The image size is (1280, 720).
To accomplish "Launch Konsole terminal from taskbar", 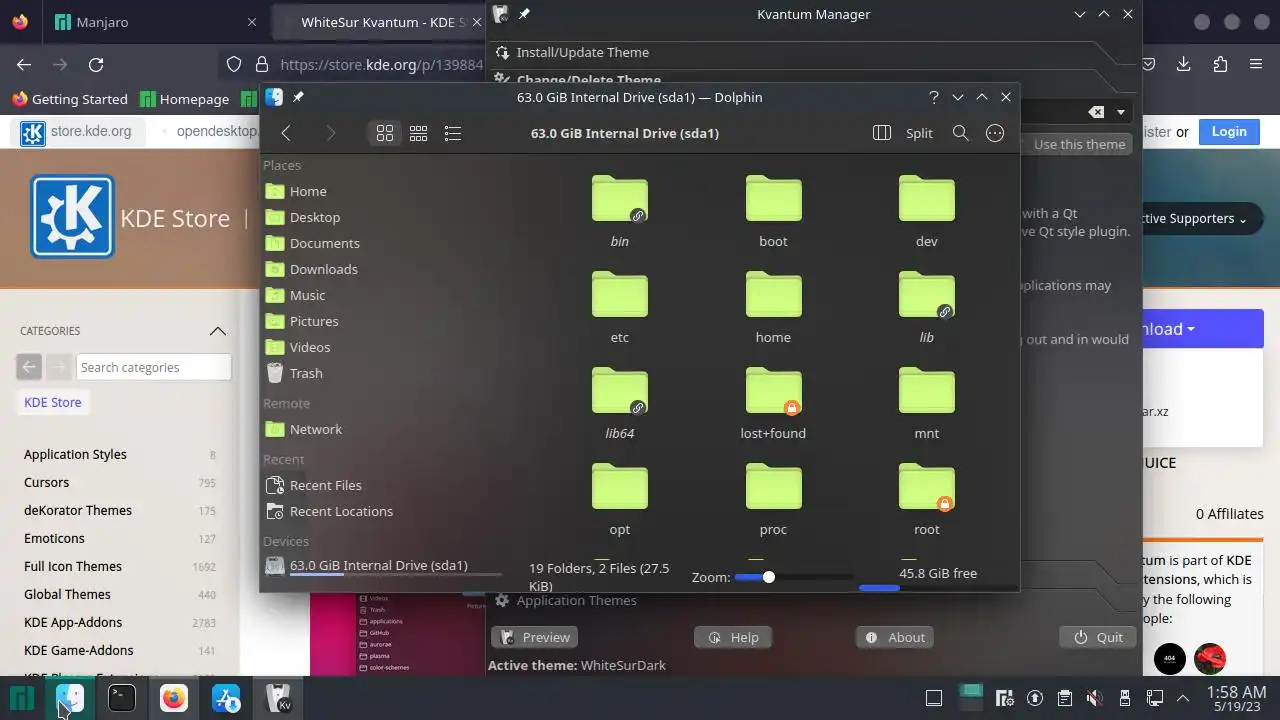I will point(122,698).
